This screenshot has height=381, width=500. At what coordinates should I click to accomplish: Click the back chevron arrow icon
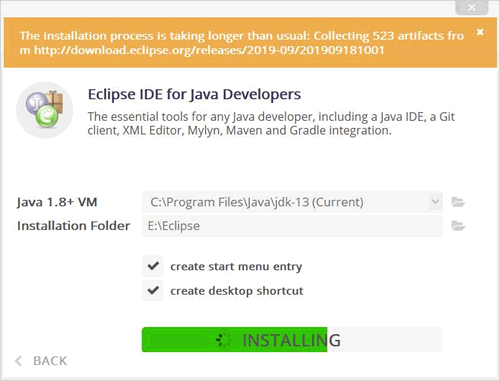click(x=19, y=361)
